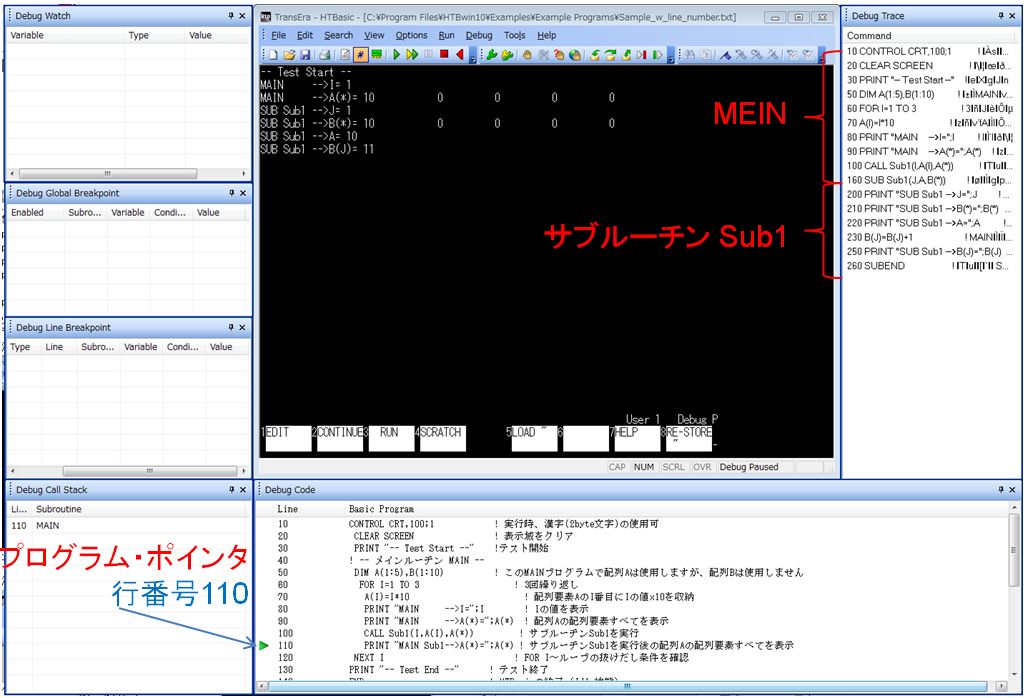Screen dimensions: 1026x698
Task: Select trace row '260 SUBEND'
Action: [929, 266]
